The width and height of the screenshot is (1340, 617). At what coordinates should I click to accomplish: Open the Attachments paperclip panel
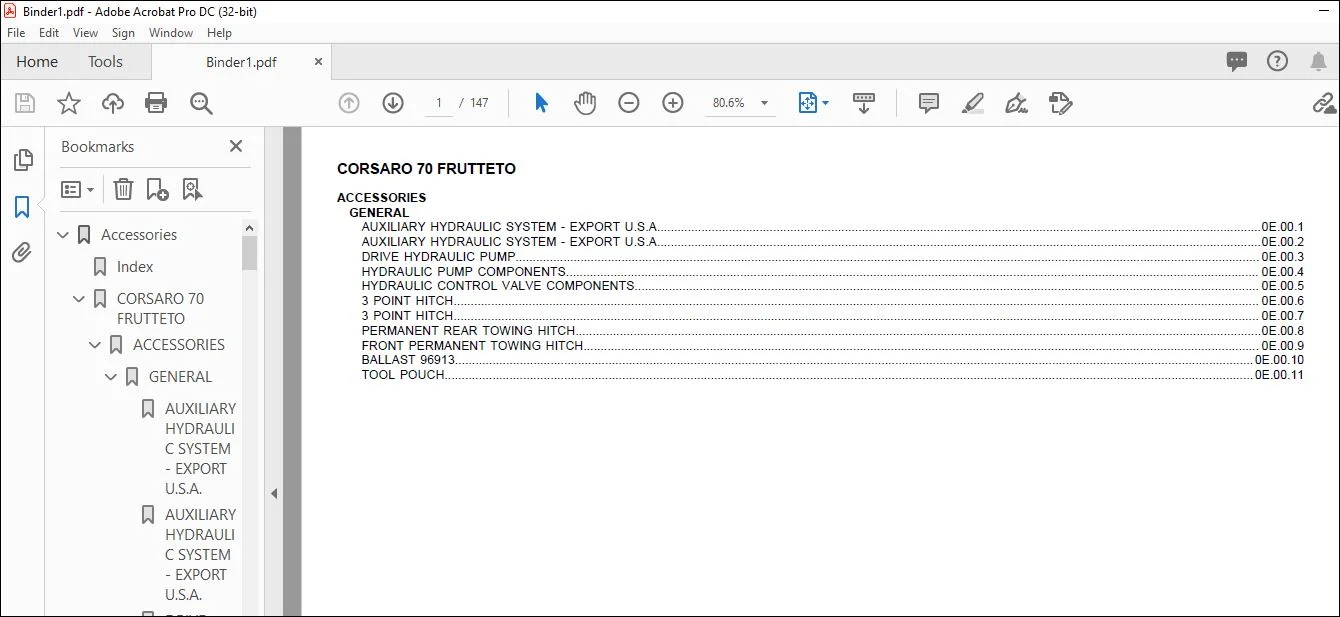point(22,253)
